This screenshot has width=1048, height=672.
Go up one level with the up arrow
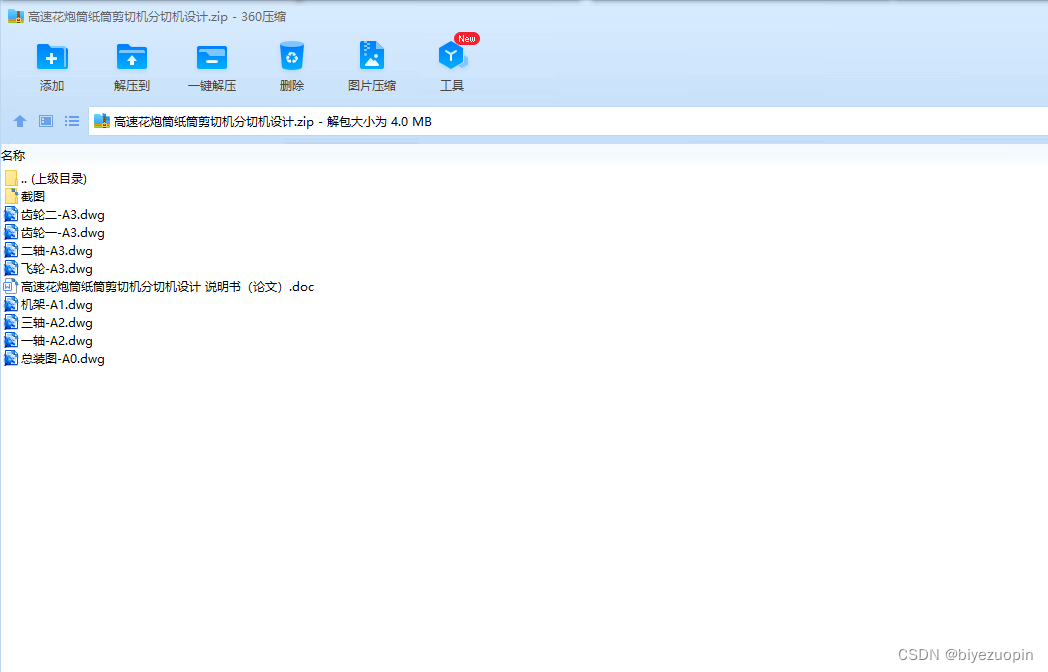(x=20, y=121)
